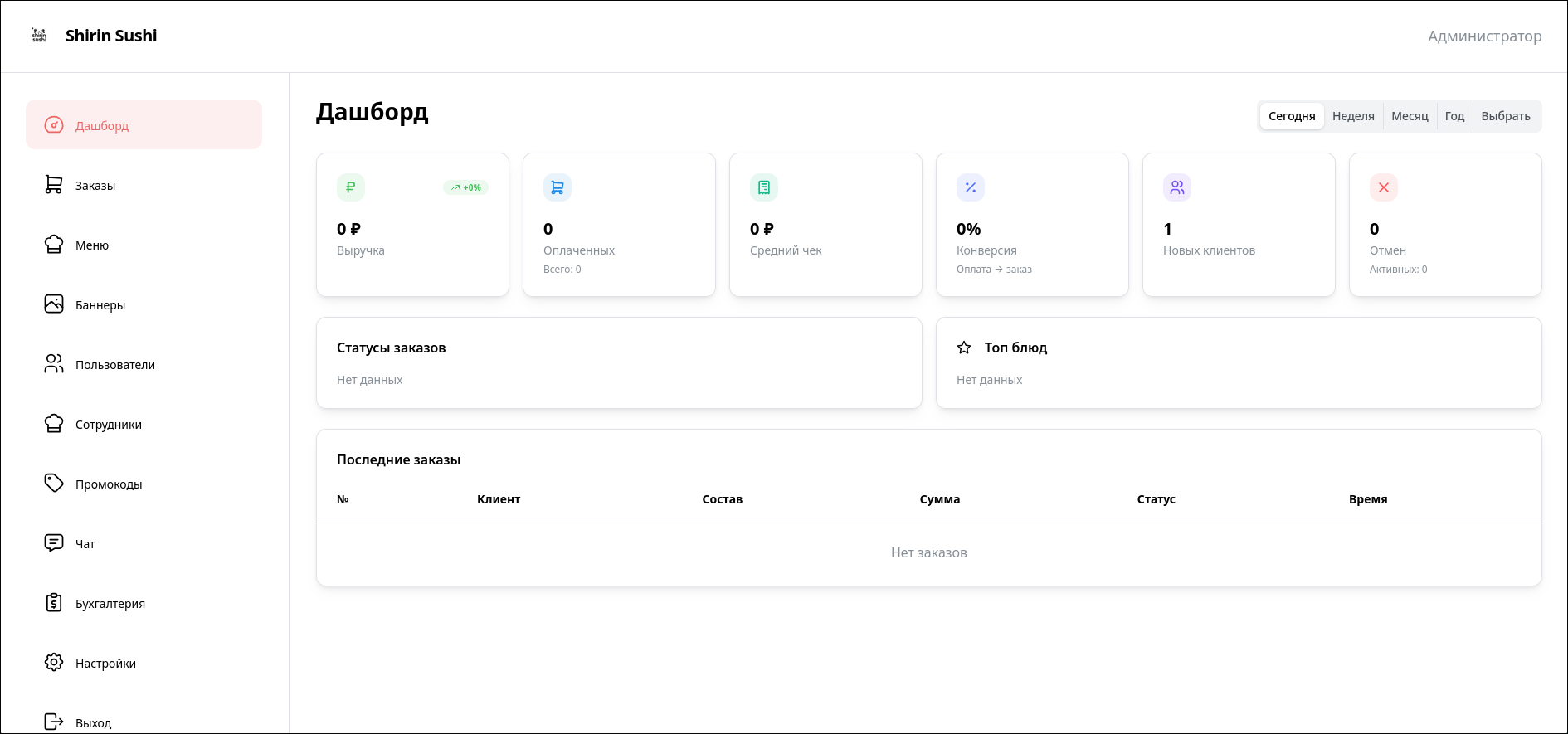
Task: Click the Выход label to log out
Action: tap(93, 723)
